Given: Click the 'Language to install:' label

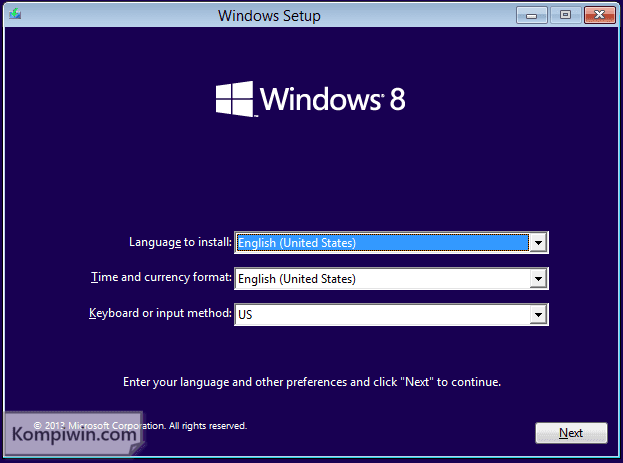Looking at the screenshot, I should coord(180,242).
